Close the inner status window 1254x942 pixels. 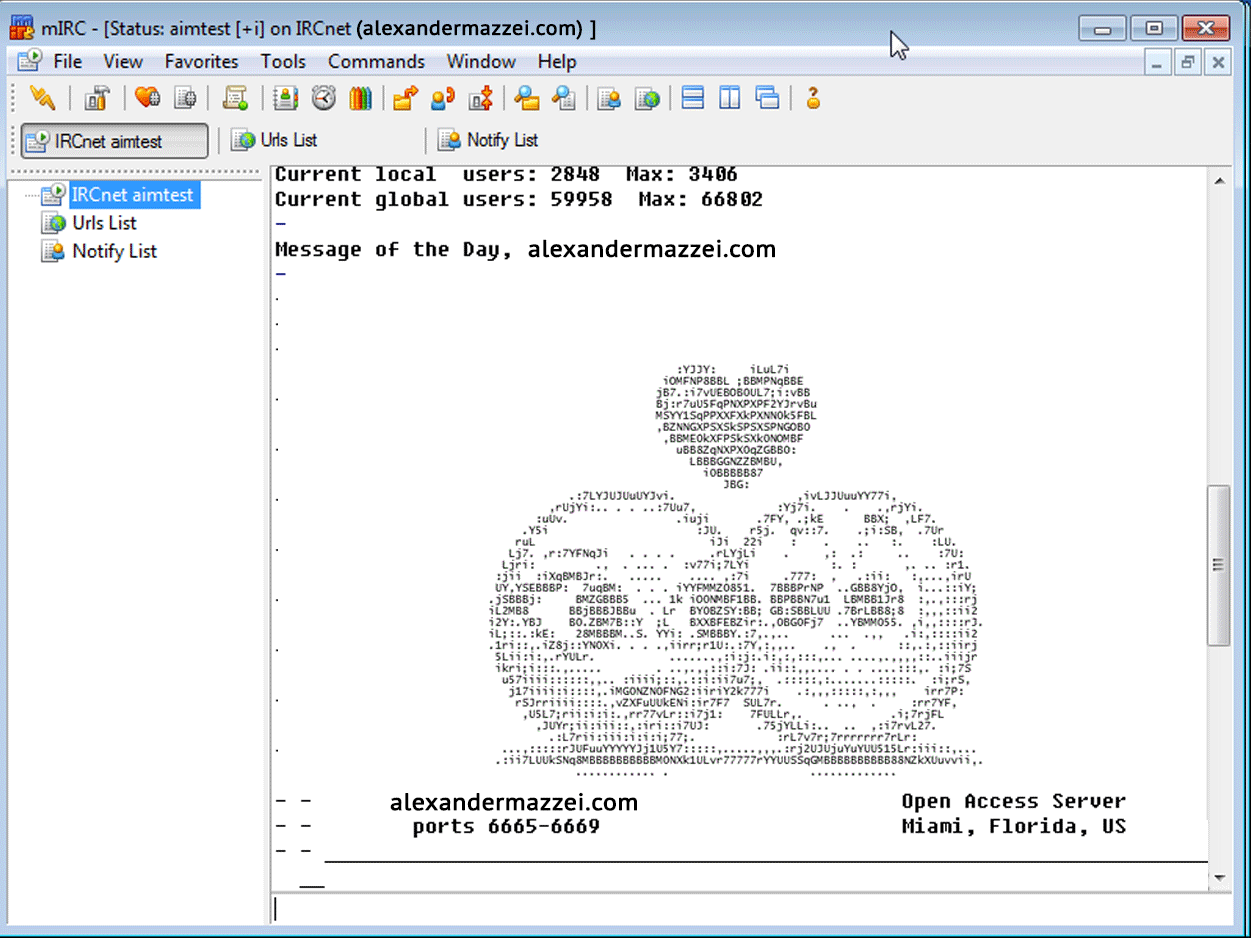1217,62
